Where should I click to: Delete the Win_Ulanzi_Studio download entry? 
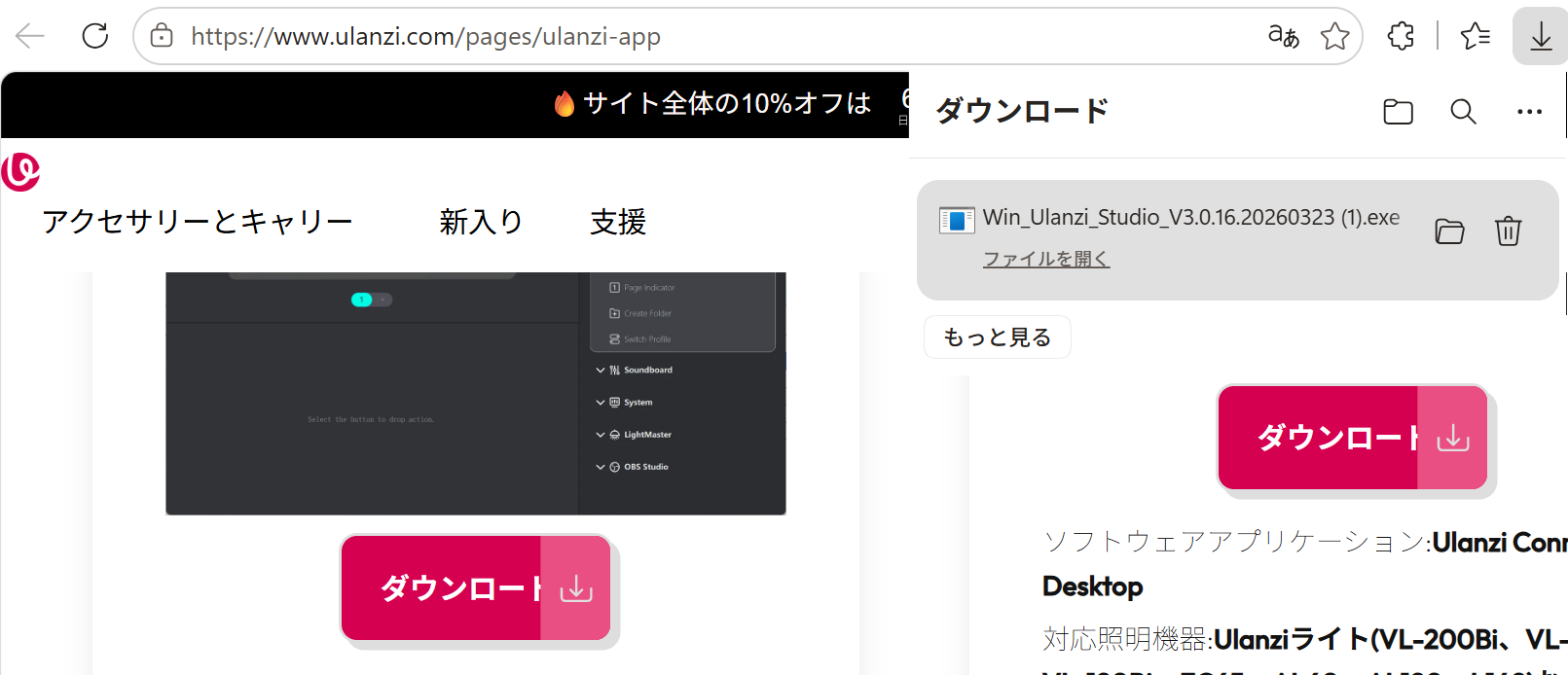pos(1508,231)
